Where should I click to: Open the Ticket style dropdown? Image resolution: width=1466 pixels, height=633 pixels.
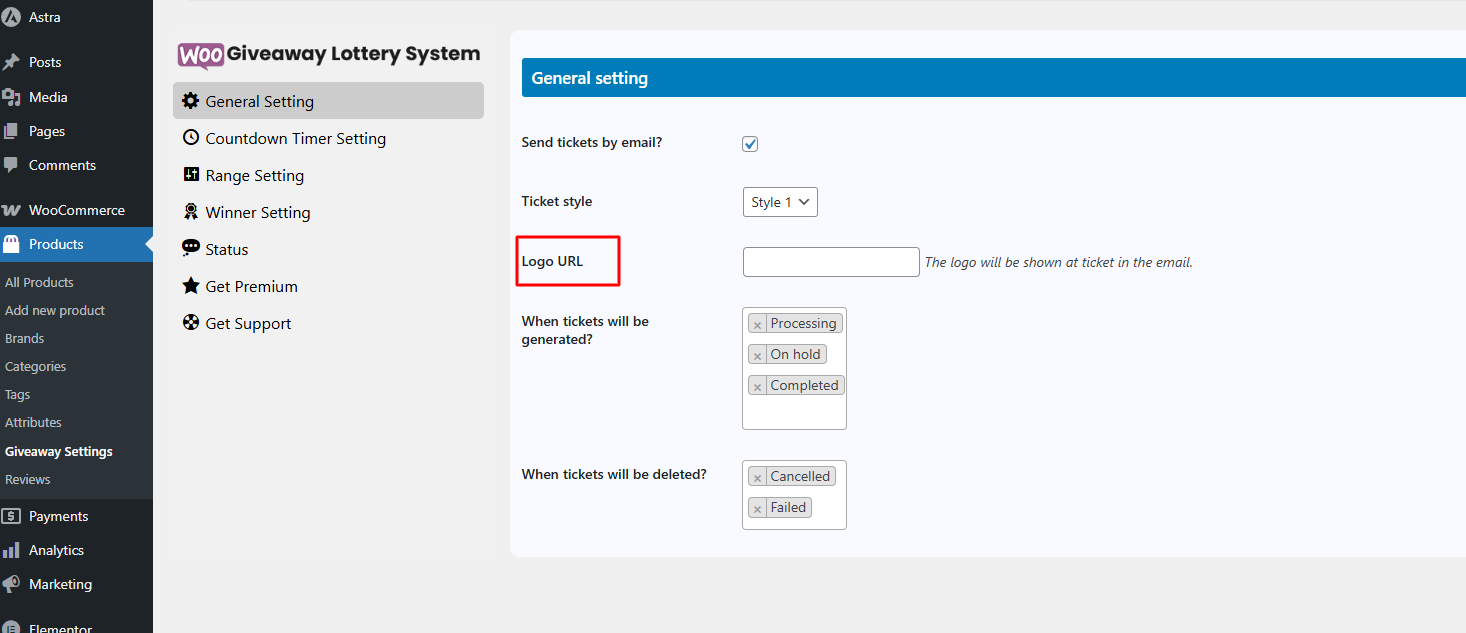(x=780, y=202)
